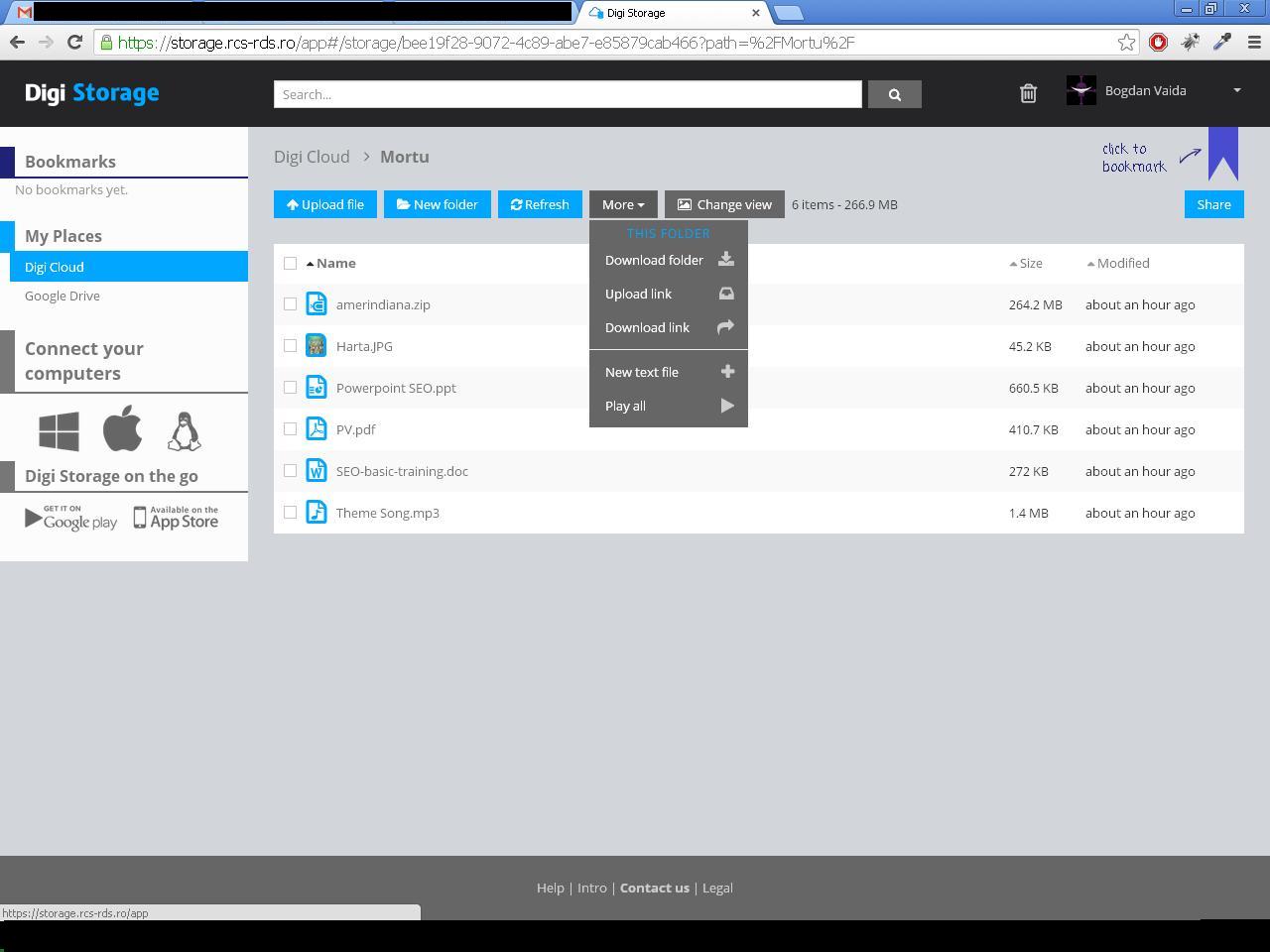Click the Digi Storage logo
Image resolution: width=1270 pixels, height=952 pixels.
tap(92, 93)
